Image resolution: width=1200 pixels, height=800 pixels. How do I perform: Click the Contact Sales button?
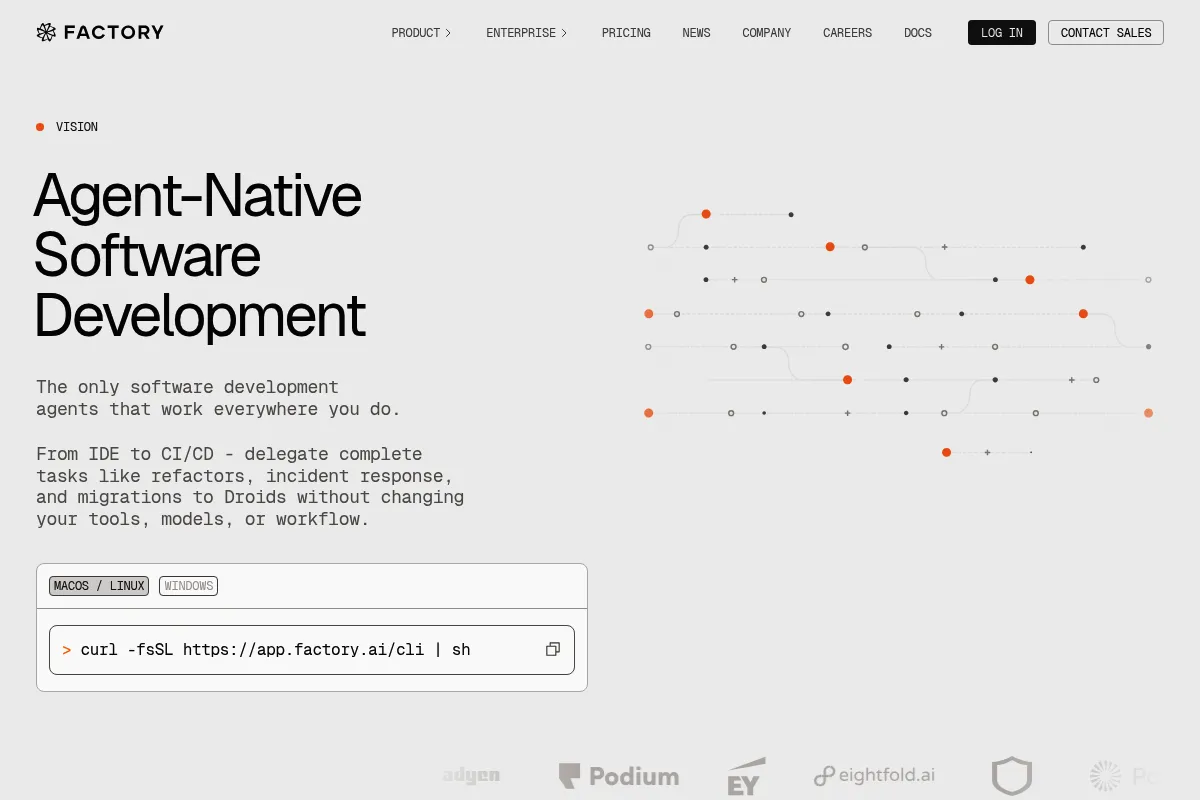coord(1106,33)
